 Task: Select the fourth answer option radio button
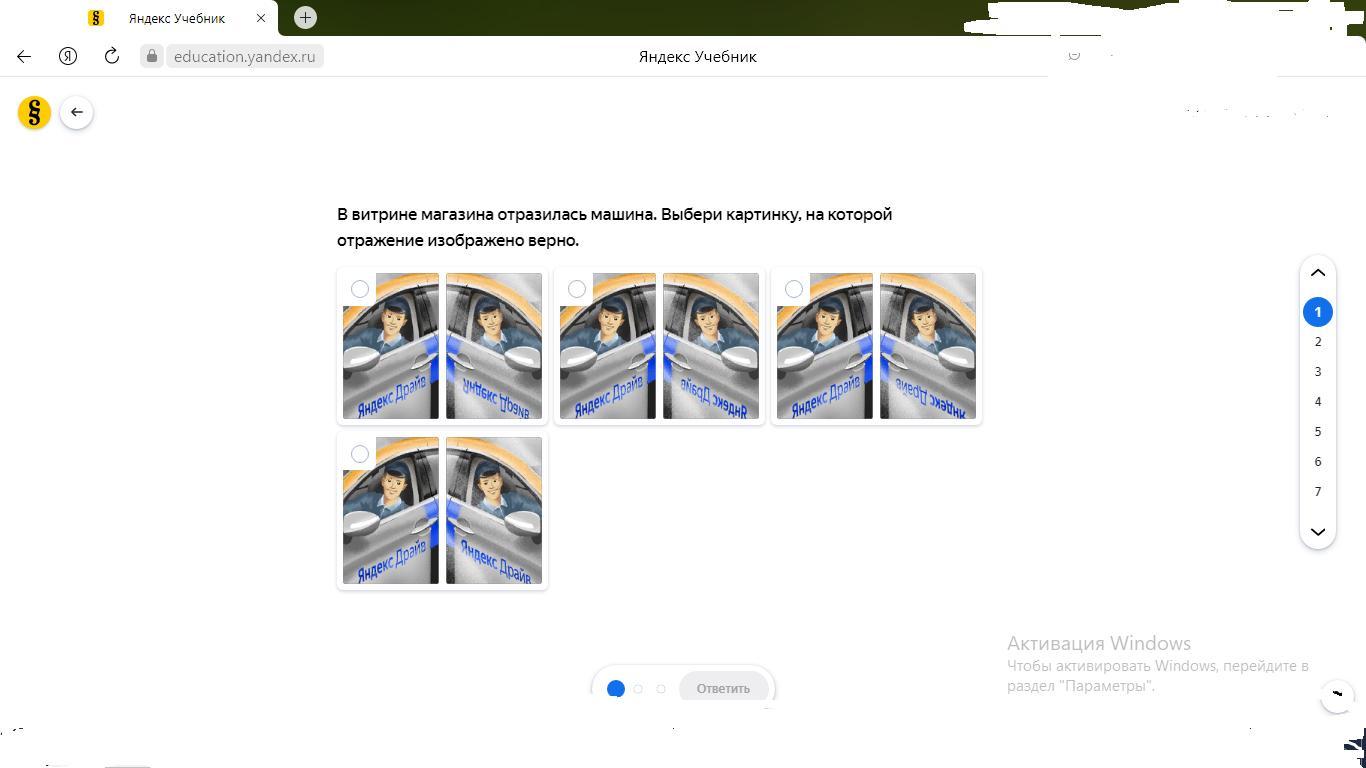tap(360, 454)
